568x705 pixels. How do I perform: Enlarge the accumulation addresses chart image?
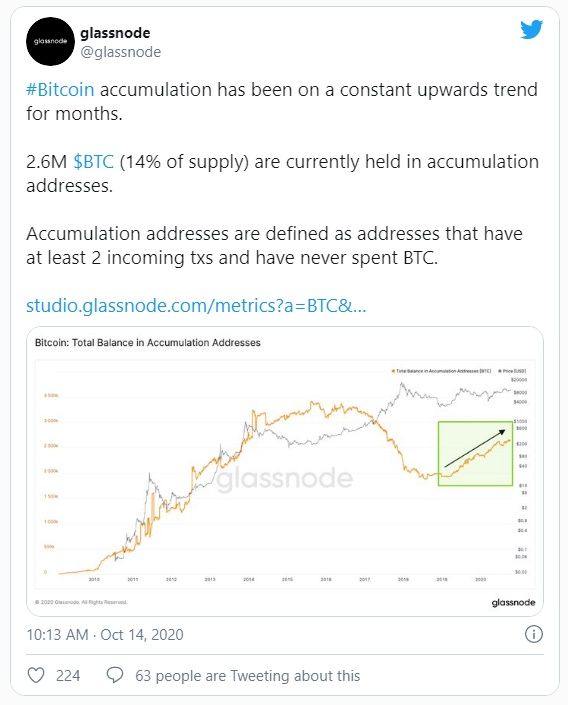(x=285, y=471)
